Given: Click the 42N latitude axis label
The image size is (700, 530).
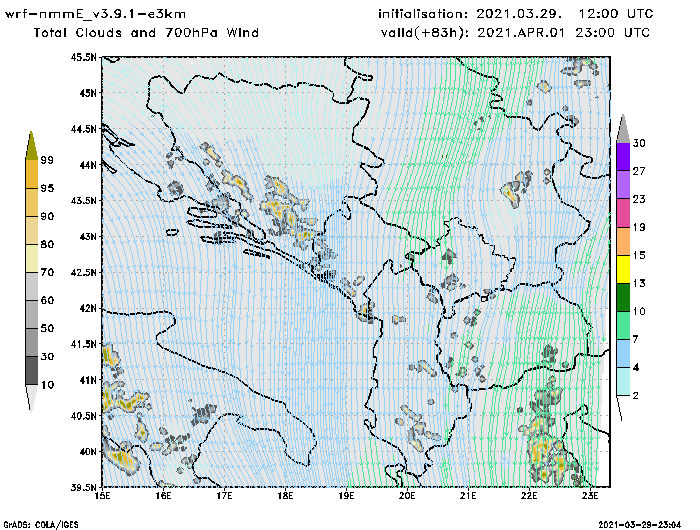Looking at the screenshot, I should (88, 308).
